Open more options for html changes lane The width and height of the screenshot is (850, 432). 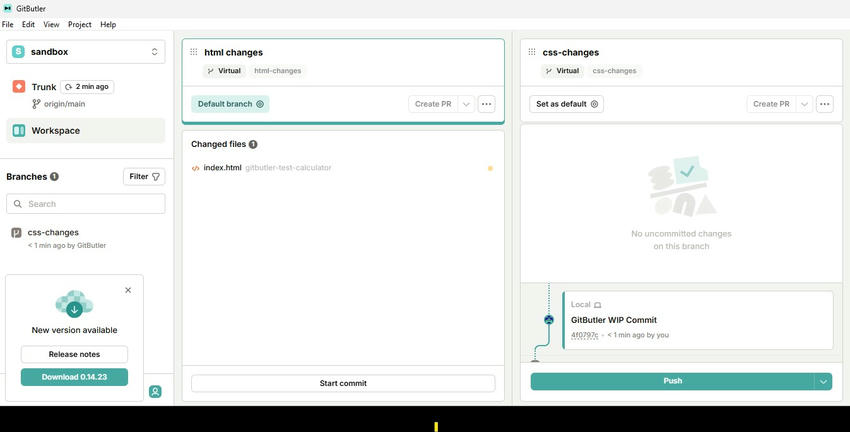coord(486,104)
